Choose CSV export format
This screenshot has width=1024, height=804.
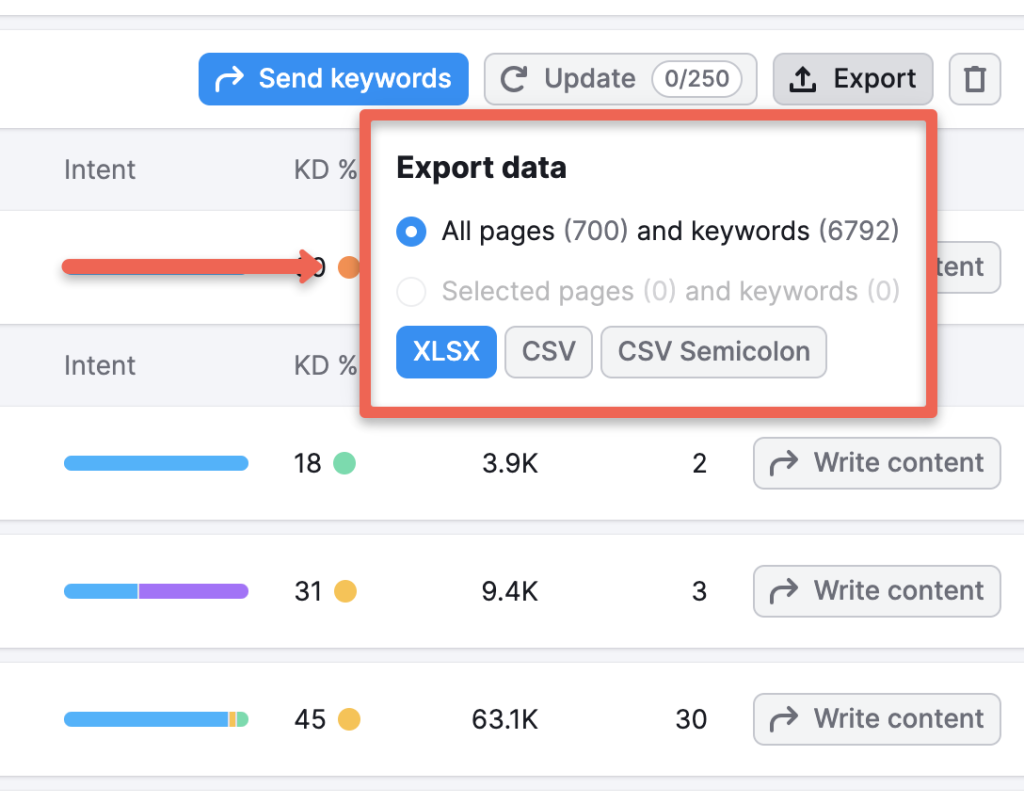[548, 352]
